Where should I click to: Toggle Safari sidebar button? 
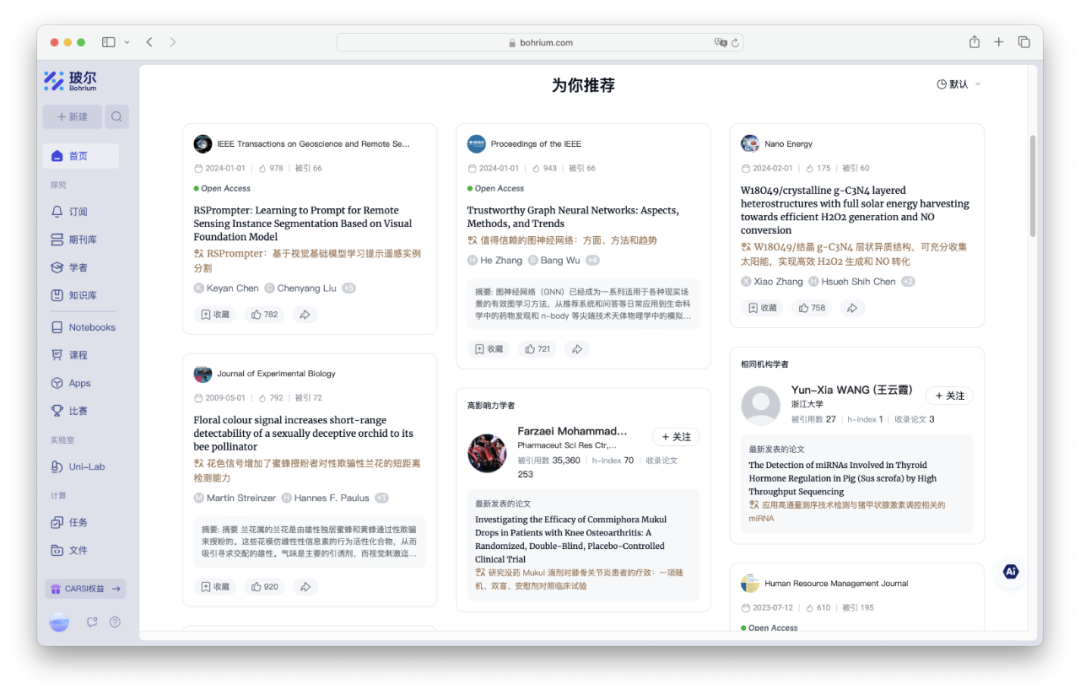(109, 42)
